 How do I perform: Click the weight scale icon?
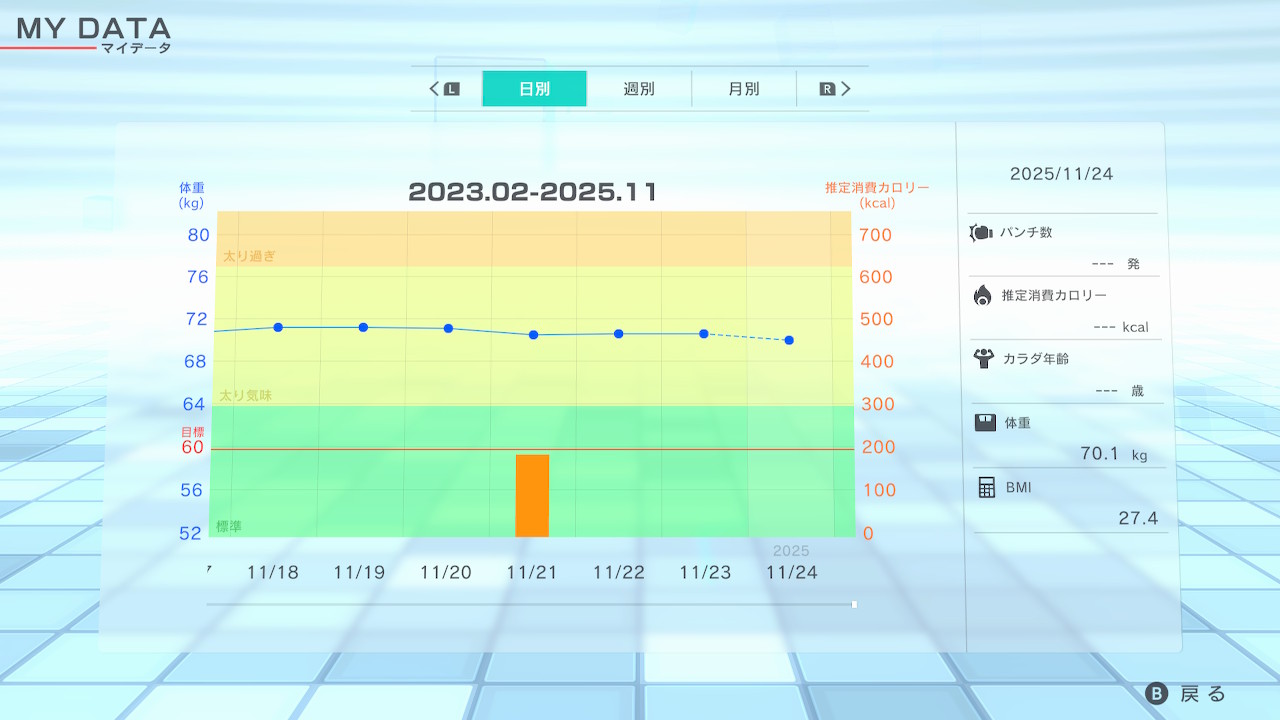[x=985, y=423]
